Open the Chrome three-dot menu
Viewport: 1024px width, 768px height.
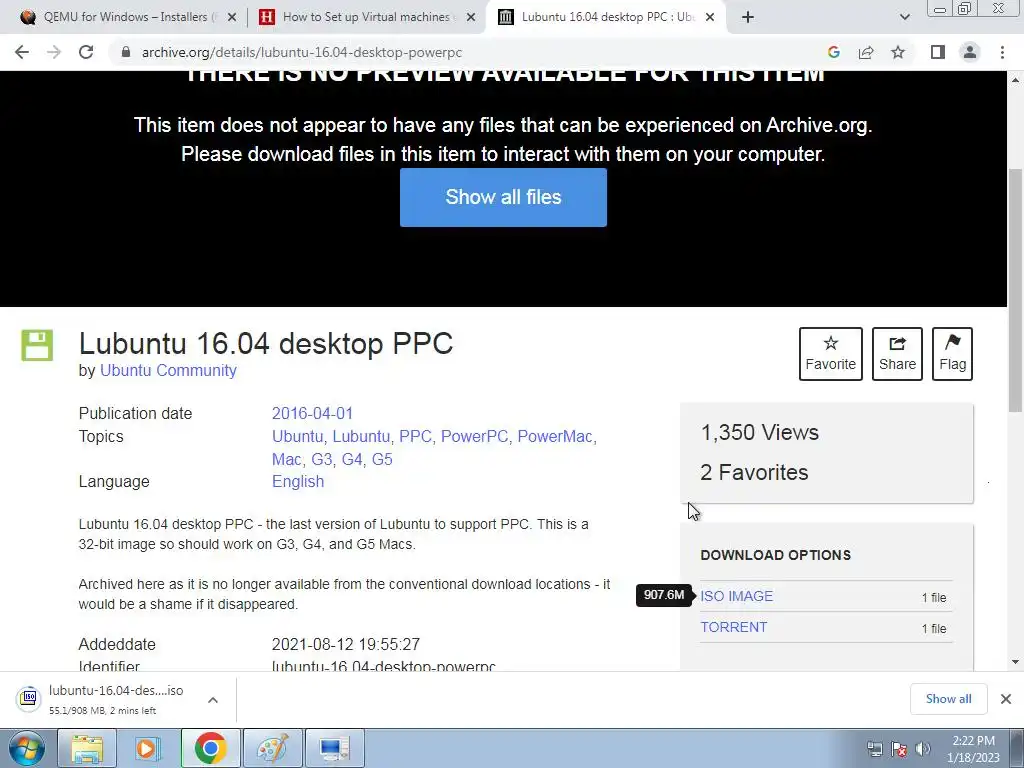1002,52
